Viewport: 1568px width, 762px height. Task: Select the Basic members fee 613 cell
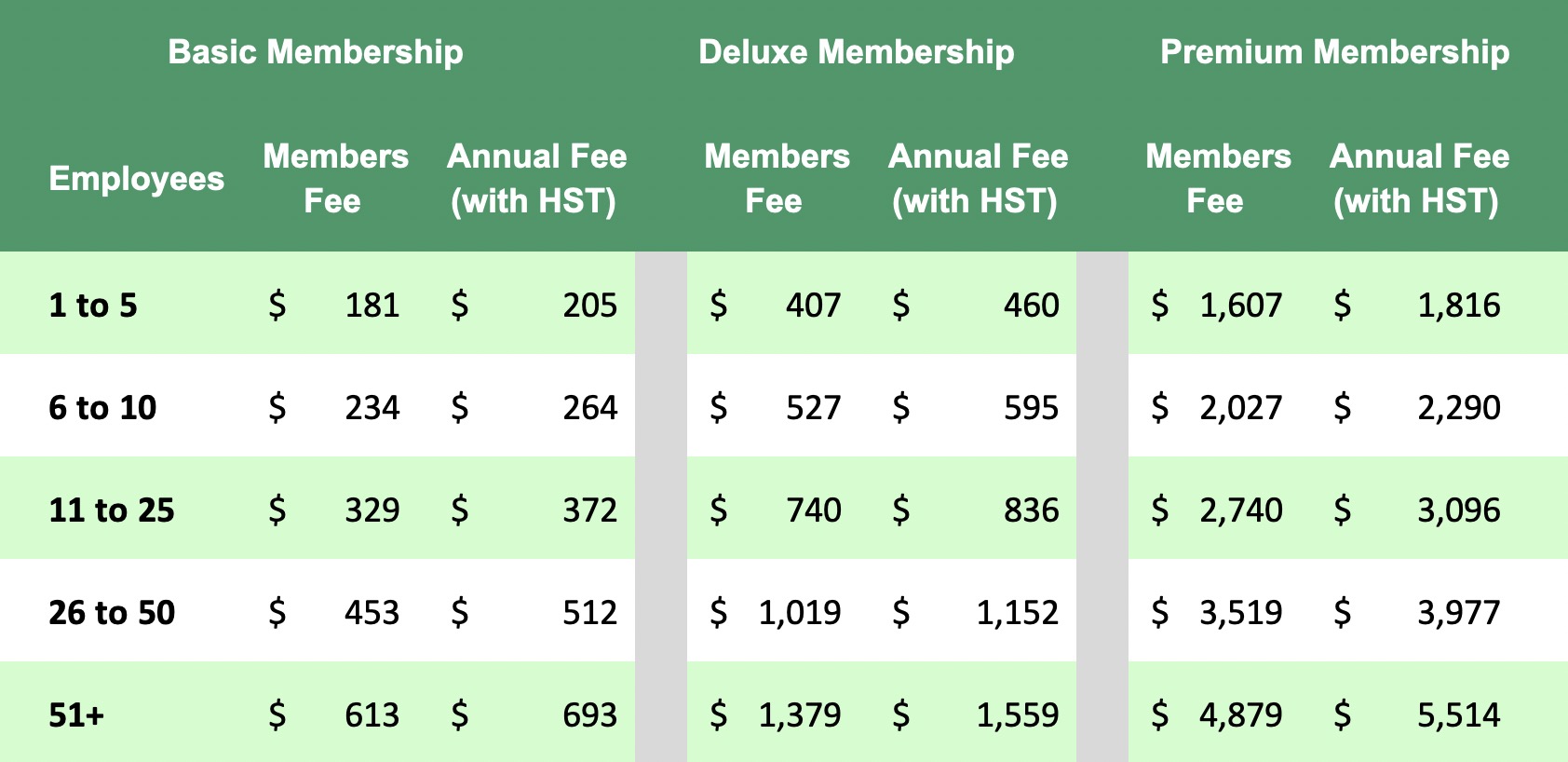pos(334,715)
